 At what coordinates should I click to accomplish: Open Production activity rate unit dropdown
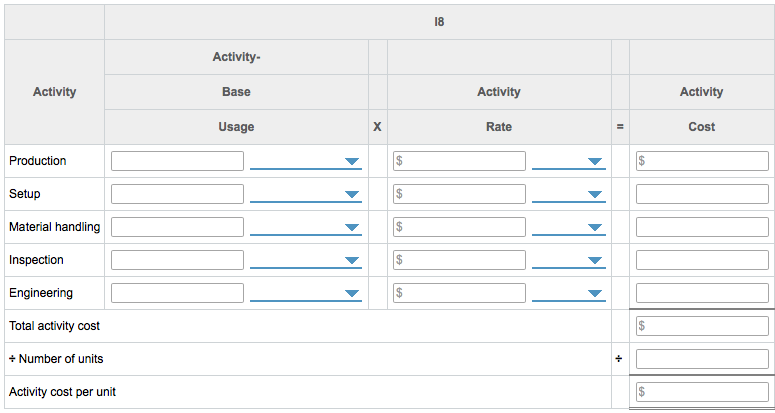pos(569,161)
